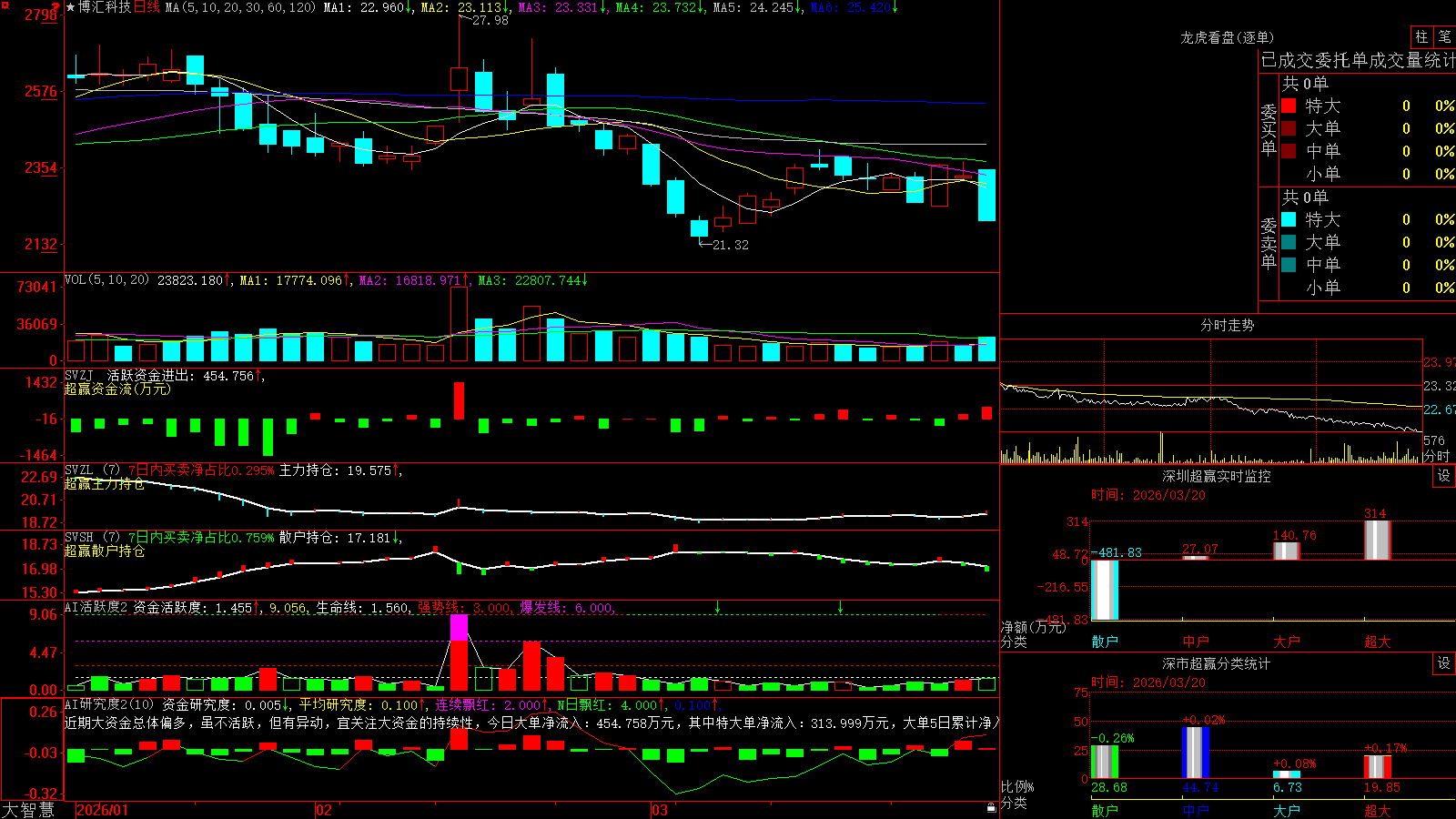
Task: Click the 2026/01 date marker on timeline
Action: point(103,810)
